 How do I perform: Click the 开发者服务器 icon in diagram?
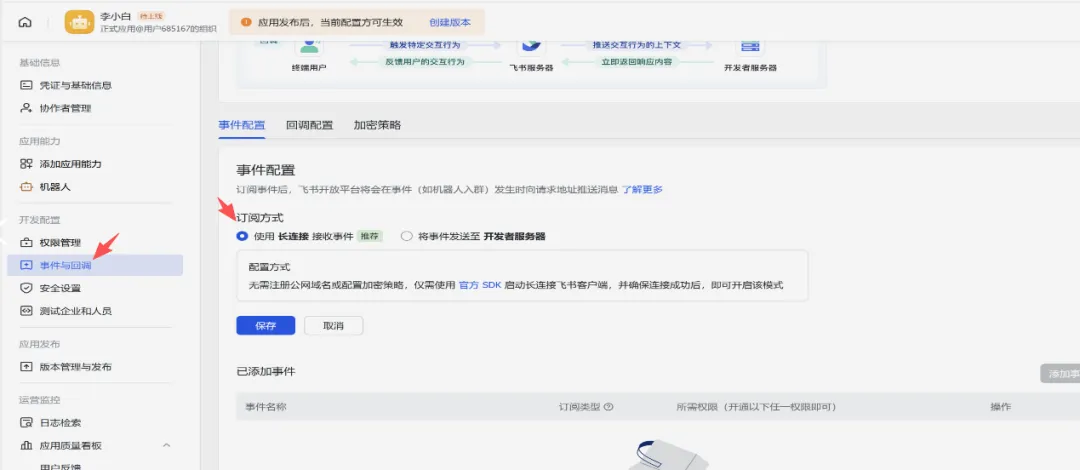point(749,45)
